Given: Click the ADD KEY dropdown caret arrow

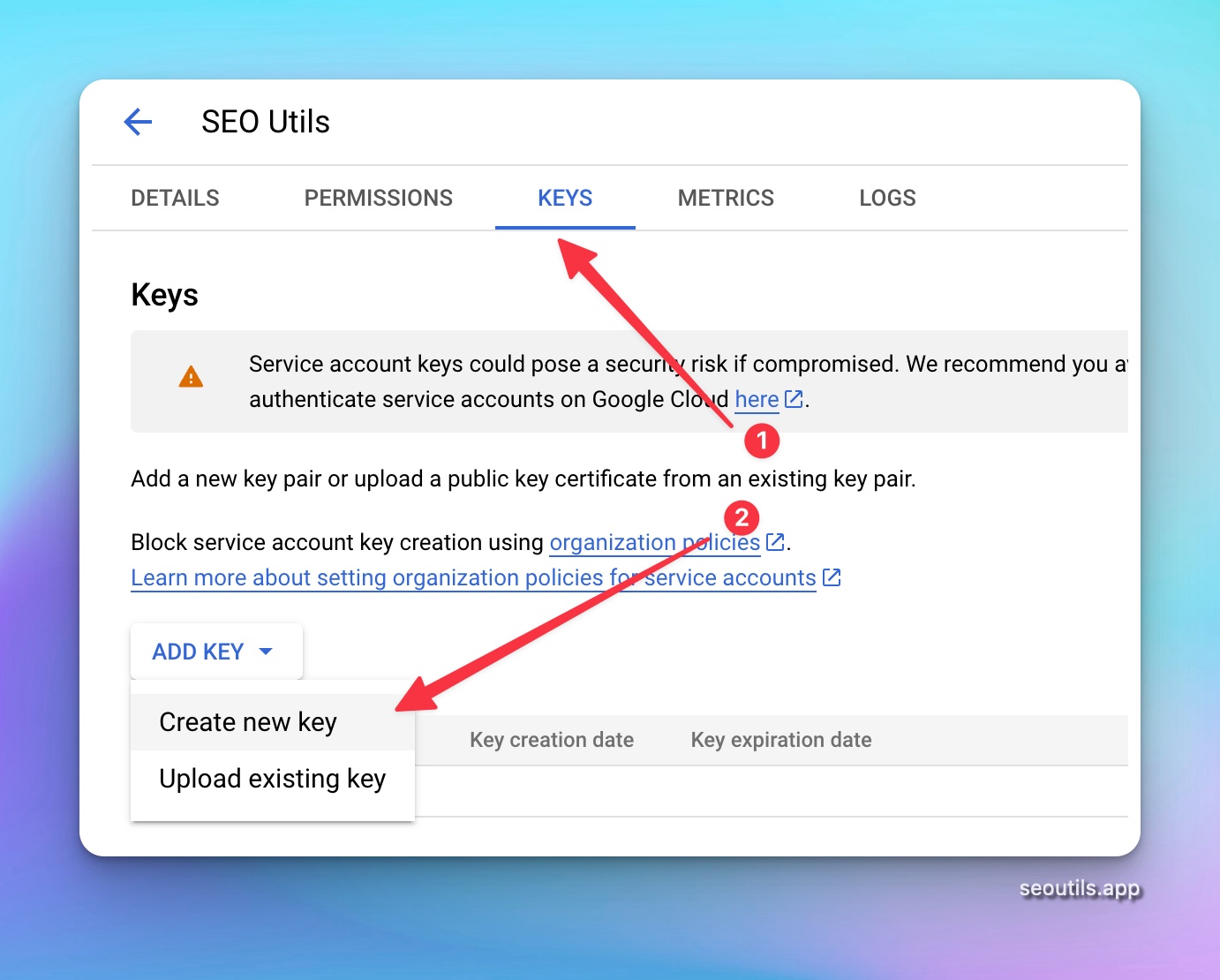Looking at the screenshot, I should 266,652.
